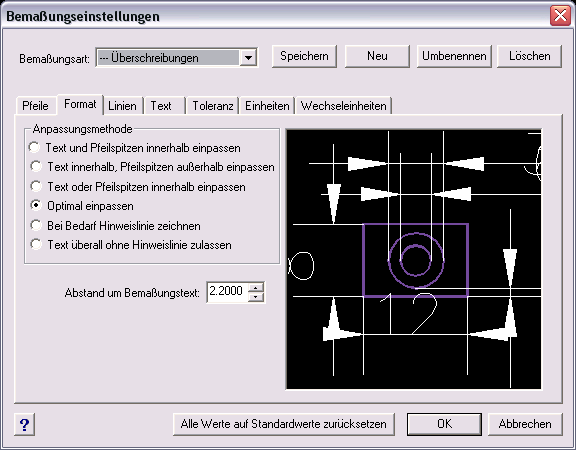Decrease Abstand um Bemaßungstext with down arrow

(256, 297)
